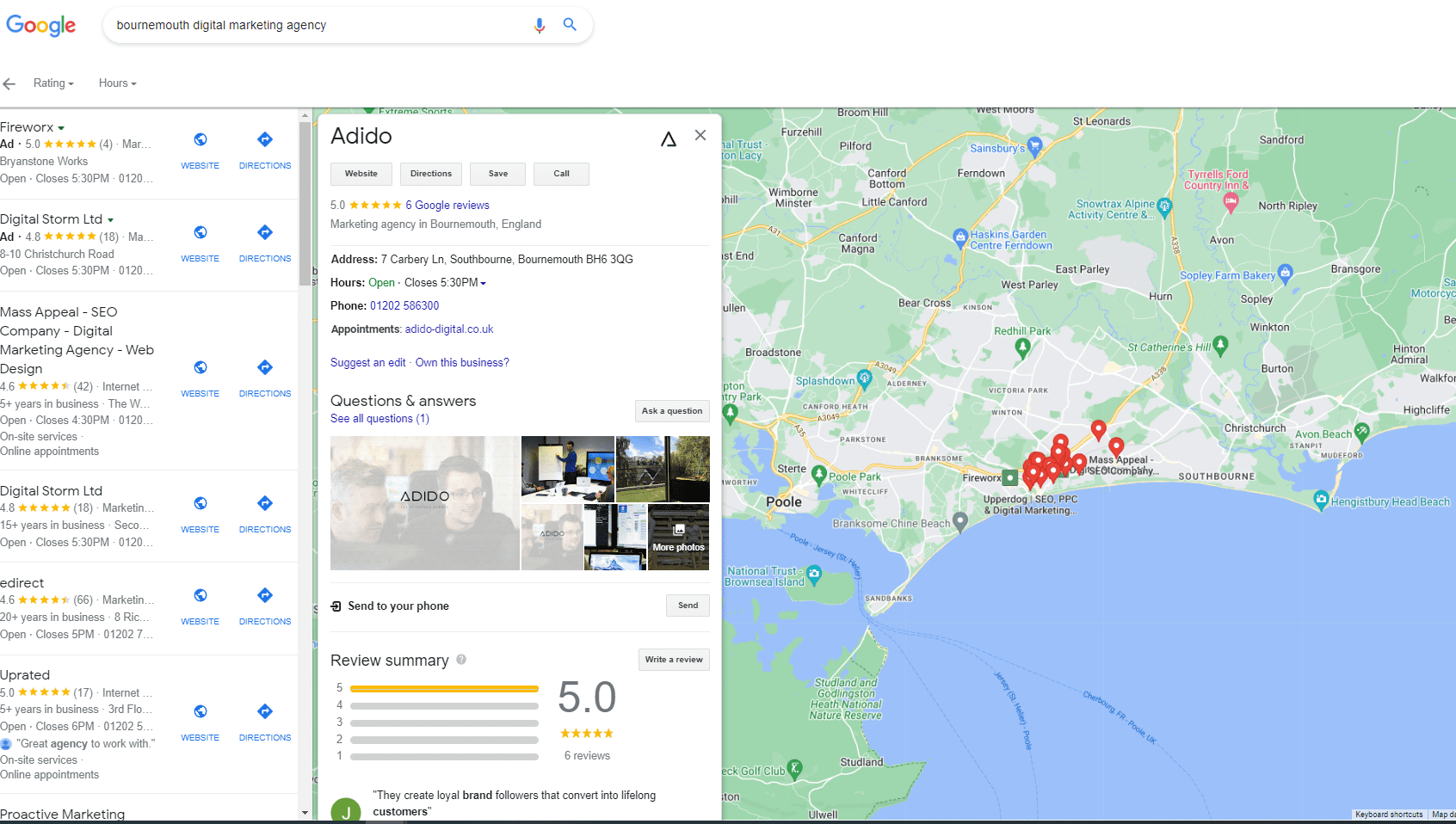Open Mass Appeal website globe icon
This screenshot has height=824, width=1456.
201,367
